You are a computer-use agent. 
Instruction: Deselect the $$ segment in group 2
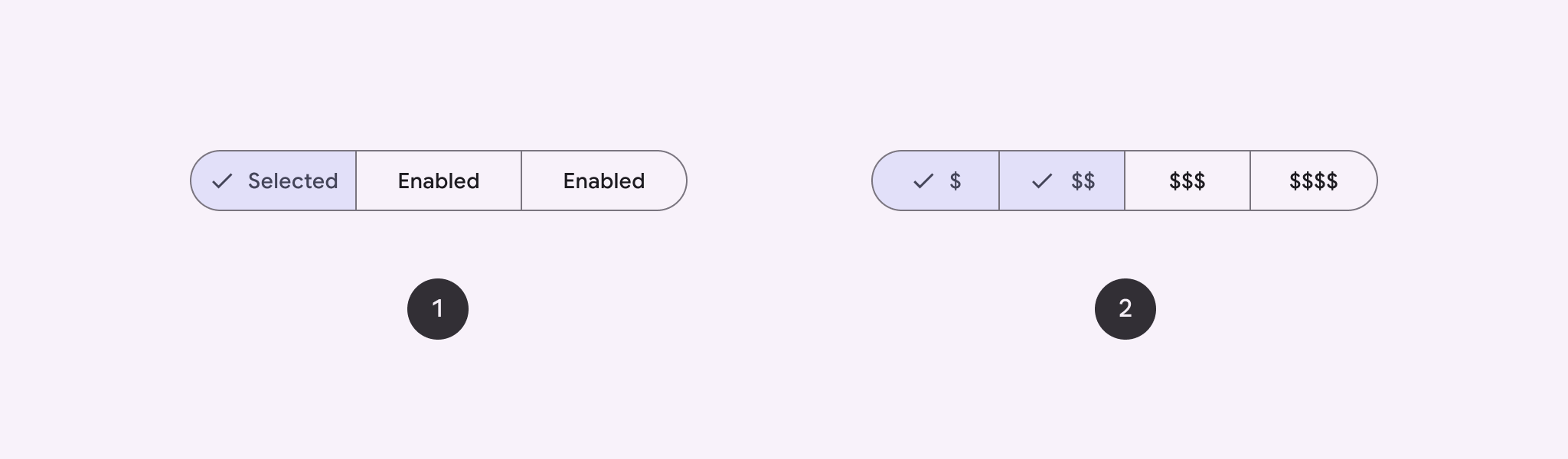point(1060,181)
